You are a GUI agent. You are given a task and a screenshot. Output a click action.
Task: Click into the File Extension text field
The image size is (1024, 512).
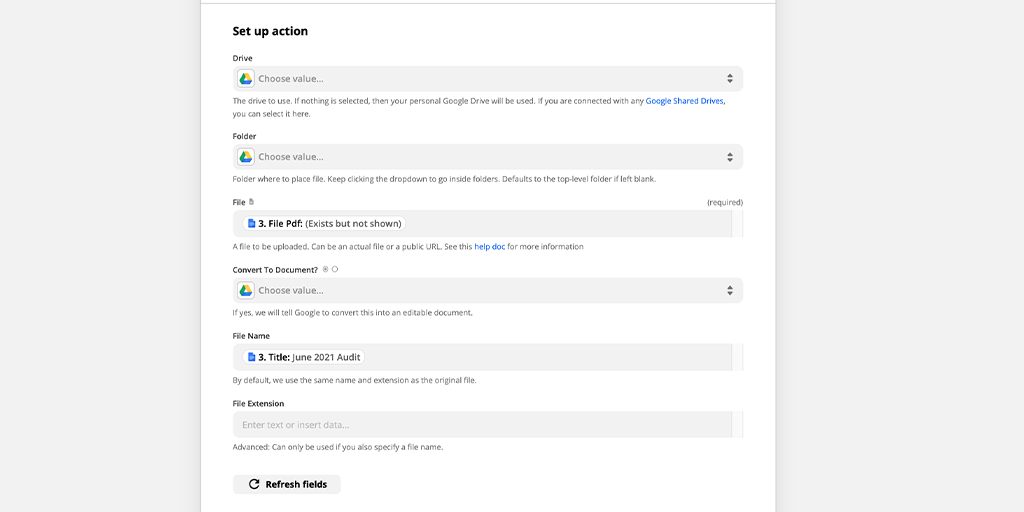pyautogui.click(x=482, y=424)
